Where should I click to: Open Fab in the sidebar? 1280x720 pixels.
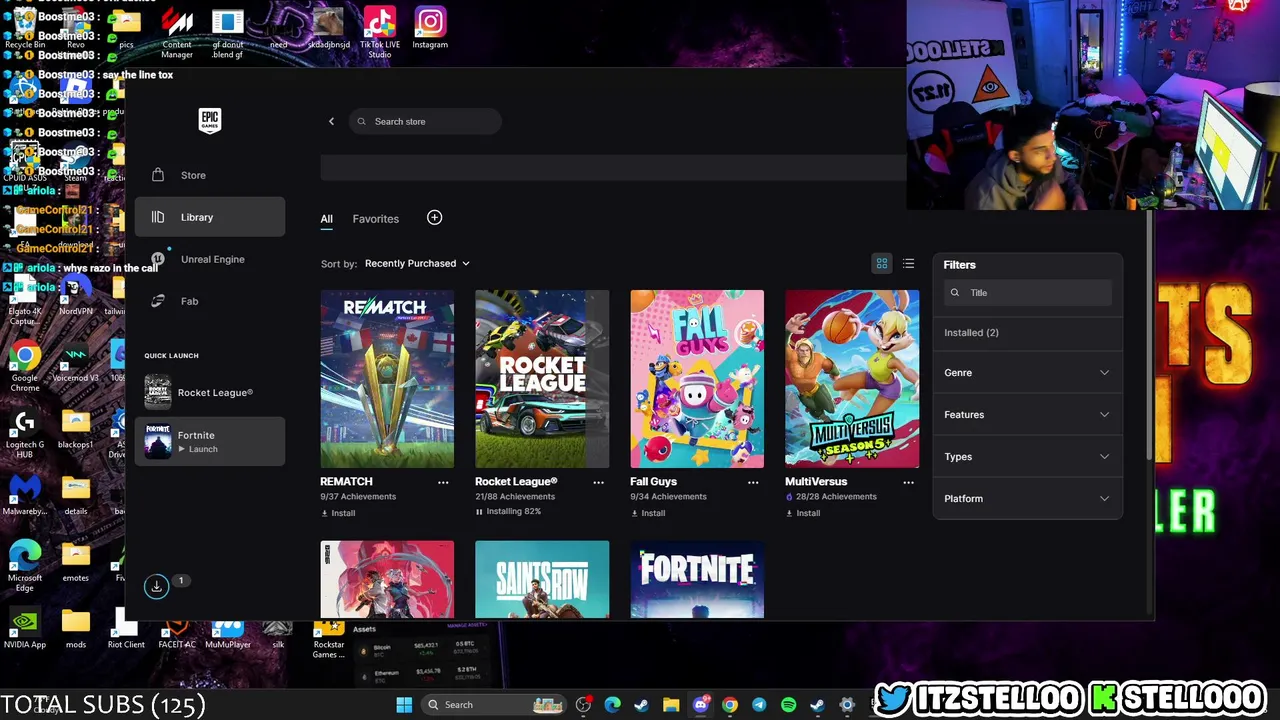pyautogui.click(x=210, y=301)
